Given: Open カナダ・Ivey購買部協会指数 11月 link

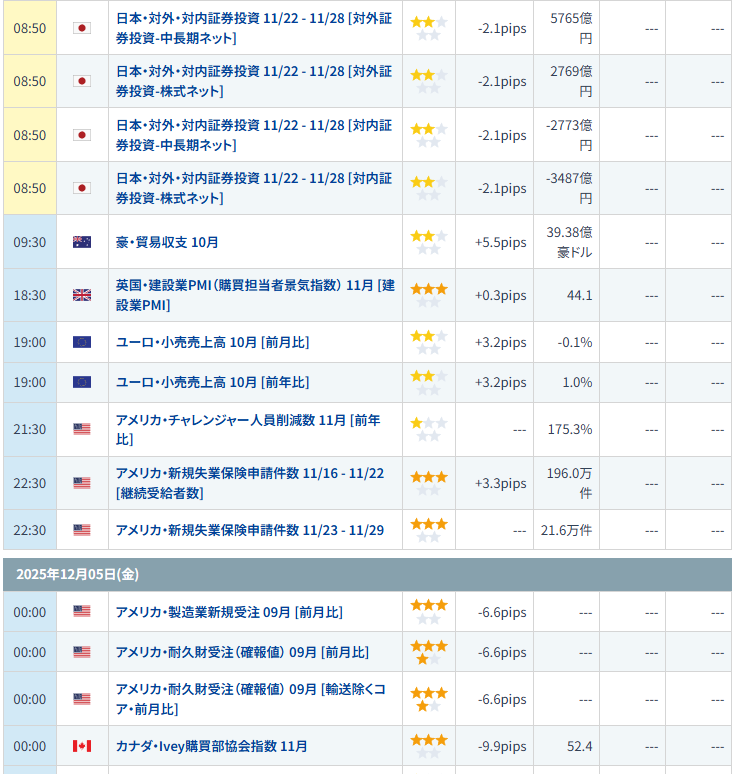Looking at the screenshot, I should (x=211, y=746).
